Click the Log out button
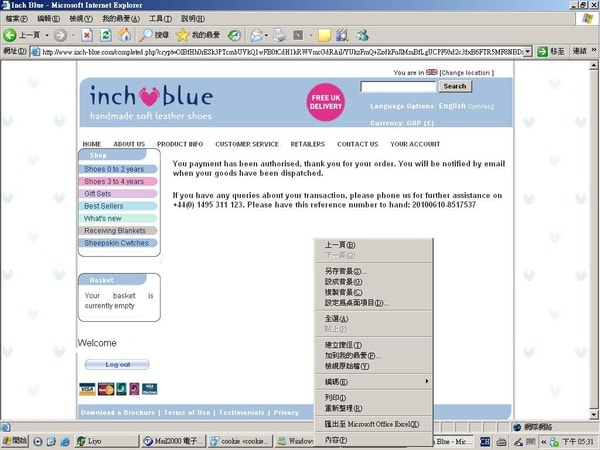The width and height of the screenshot is (600, 450). click(x=117, y=364)
